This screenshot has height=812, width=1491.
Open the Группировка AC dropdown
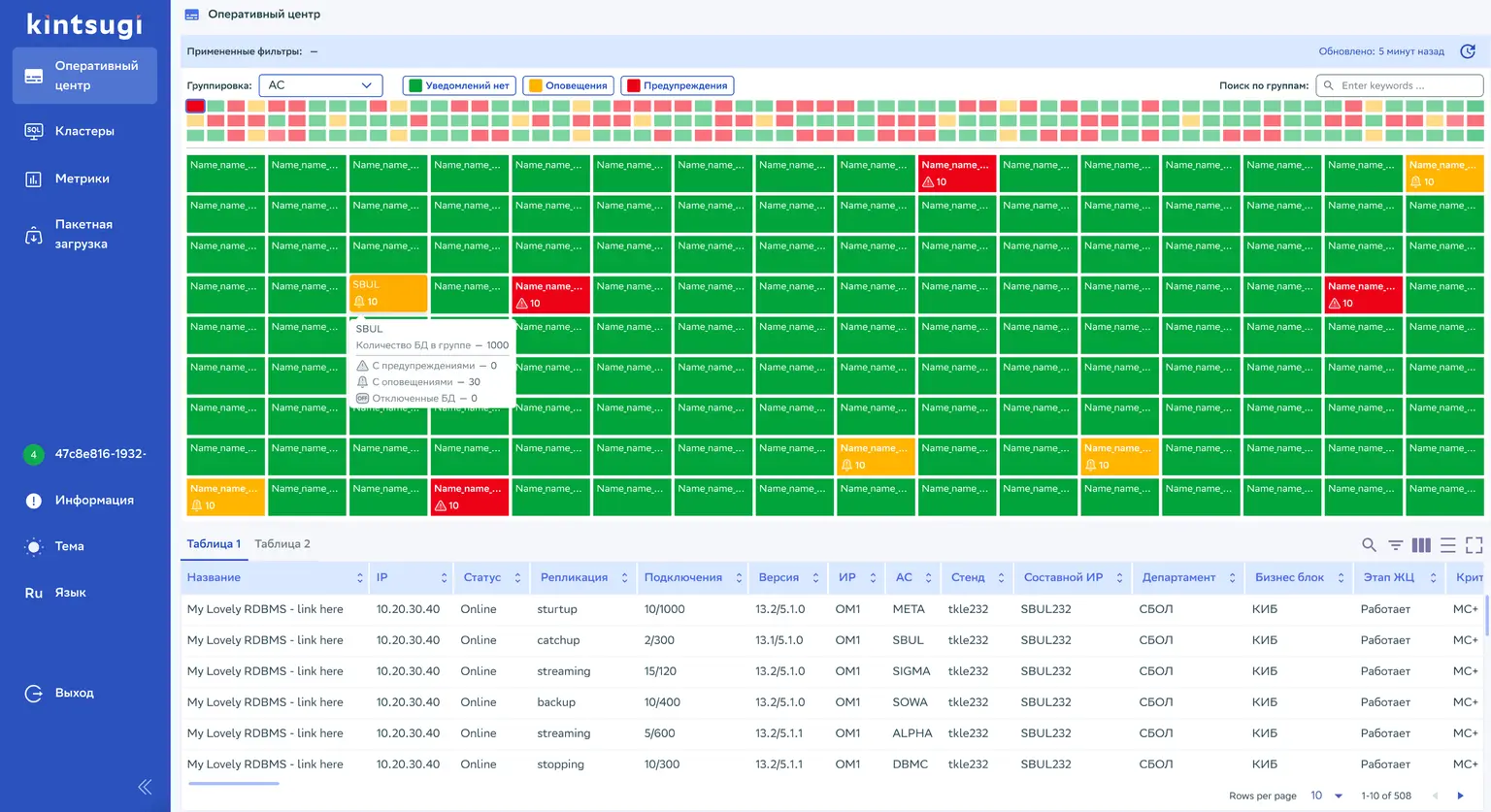point(320,85)
